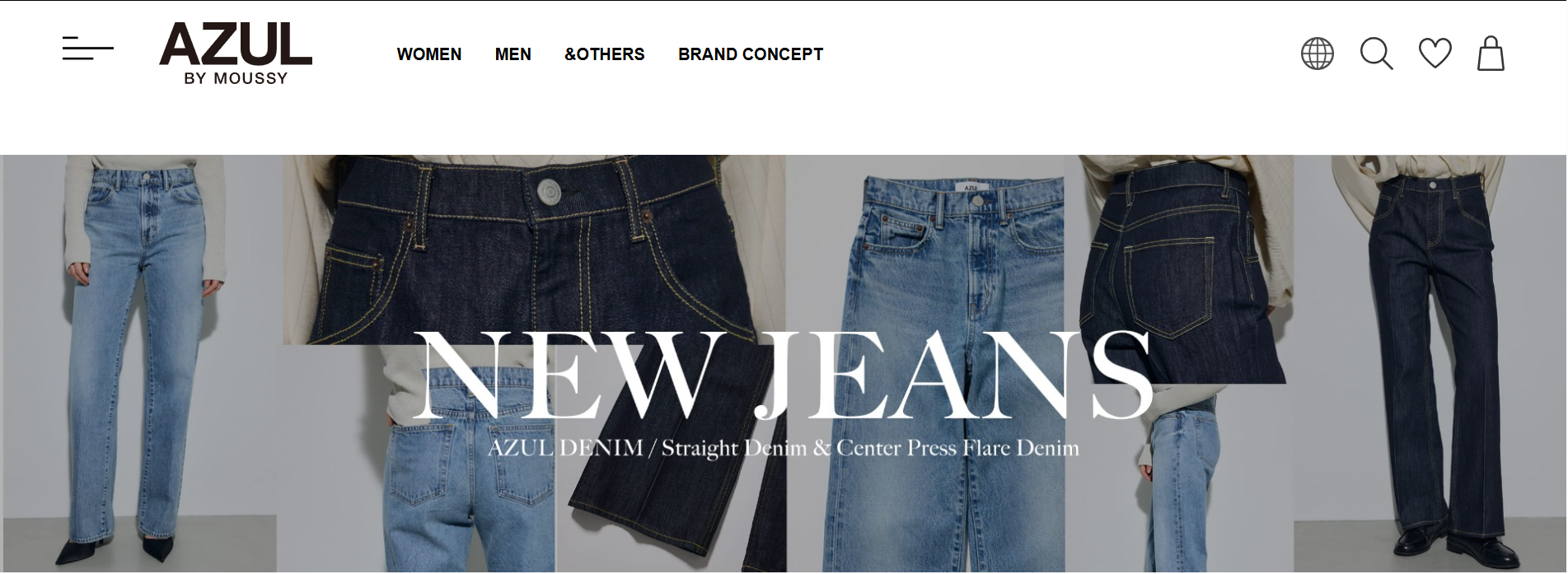Screen dimensions: 1568x574
Task: Go to the MEN category
Action: [513, 54]
